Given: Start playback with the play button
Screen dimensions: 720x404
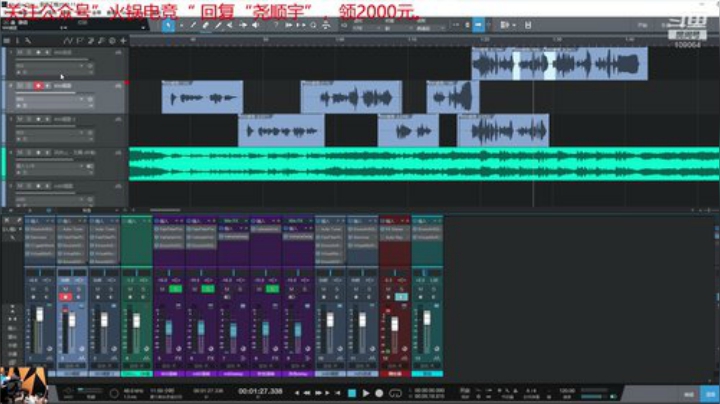Looking at the screenshot, I should point(366,393).
